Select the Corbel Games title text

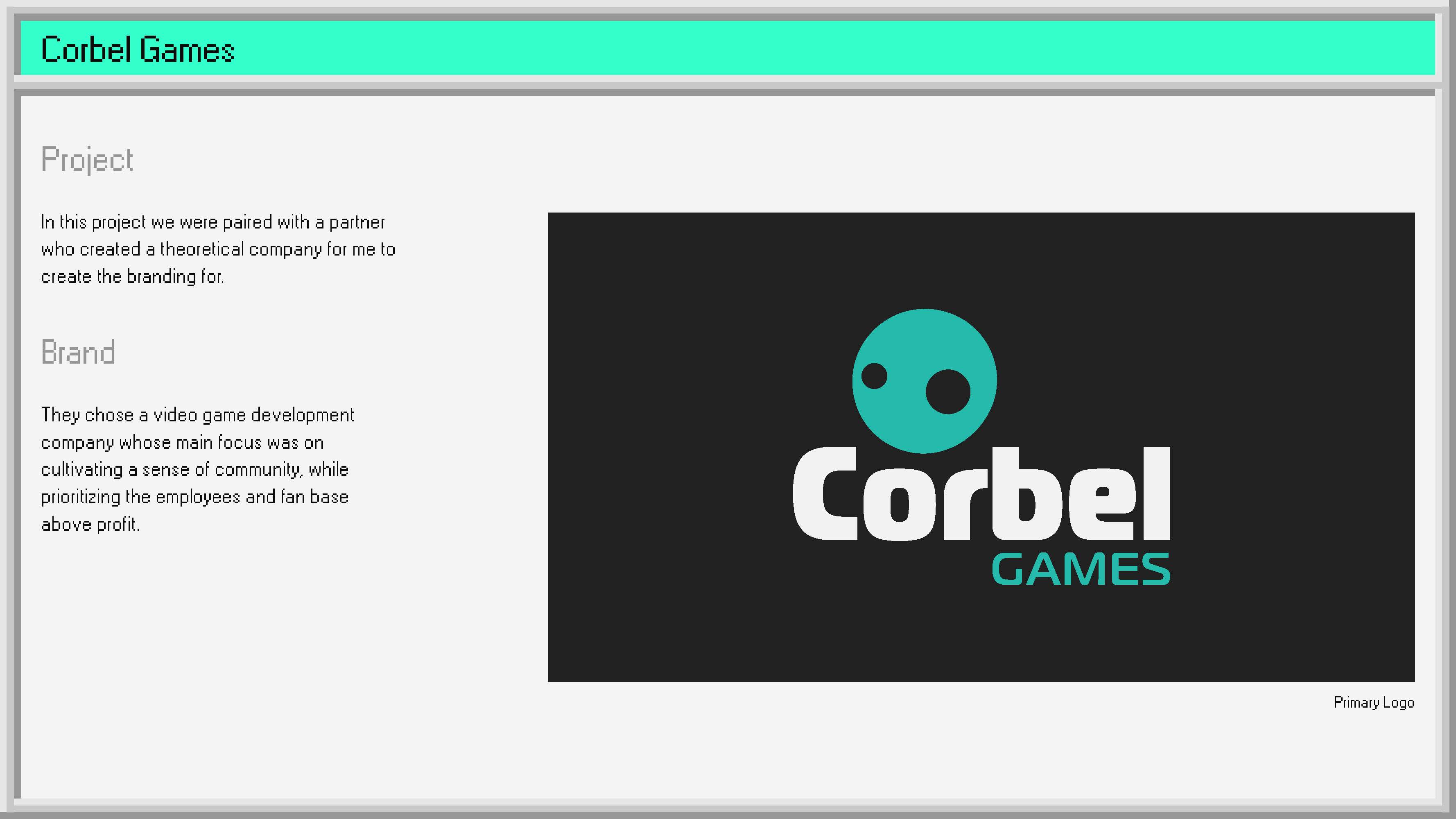138,49
